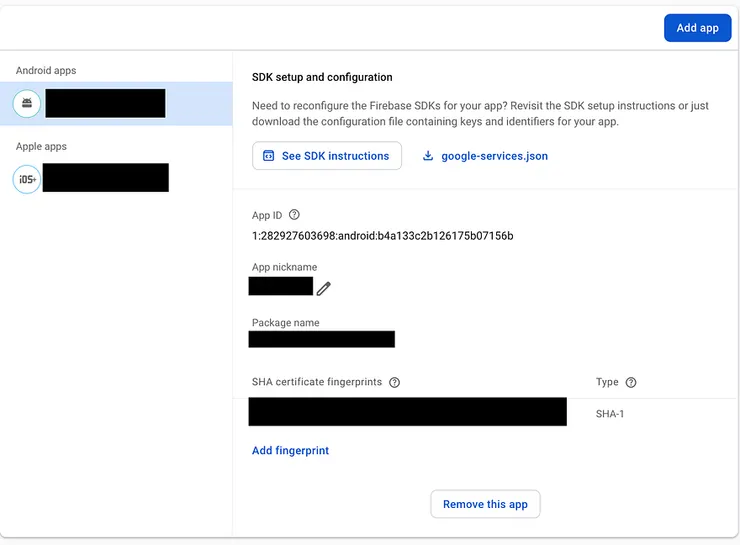Download the google-services.json file link
The width and height of the screenshot is (740, 545).
click(494, 156)
